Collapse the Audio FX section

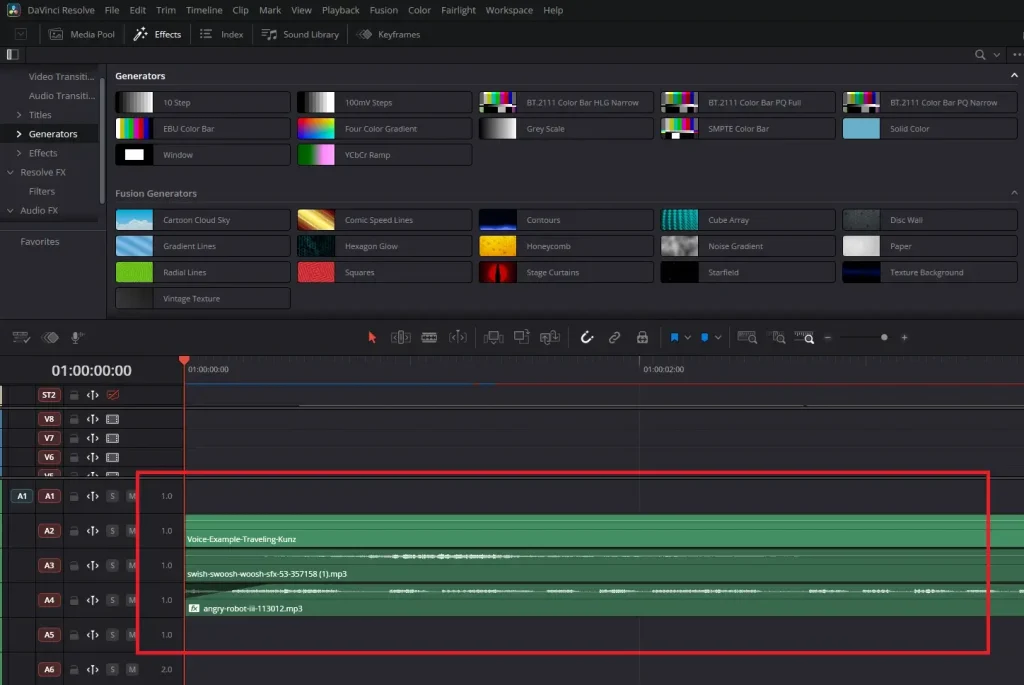click(x=10, y=210)
